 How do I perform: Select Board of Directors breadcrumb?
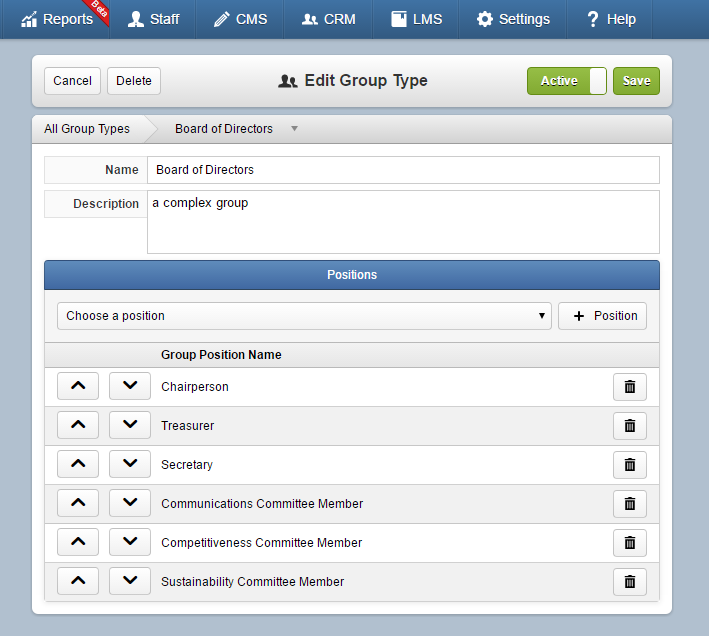point(224,129)
